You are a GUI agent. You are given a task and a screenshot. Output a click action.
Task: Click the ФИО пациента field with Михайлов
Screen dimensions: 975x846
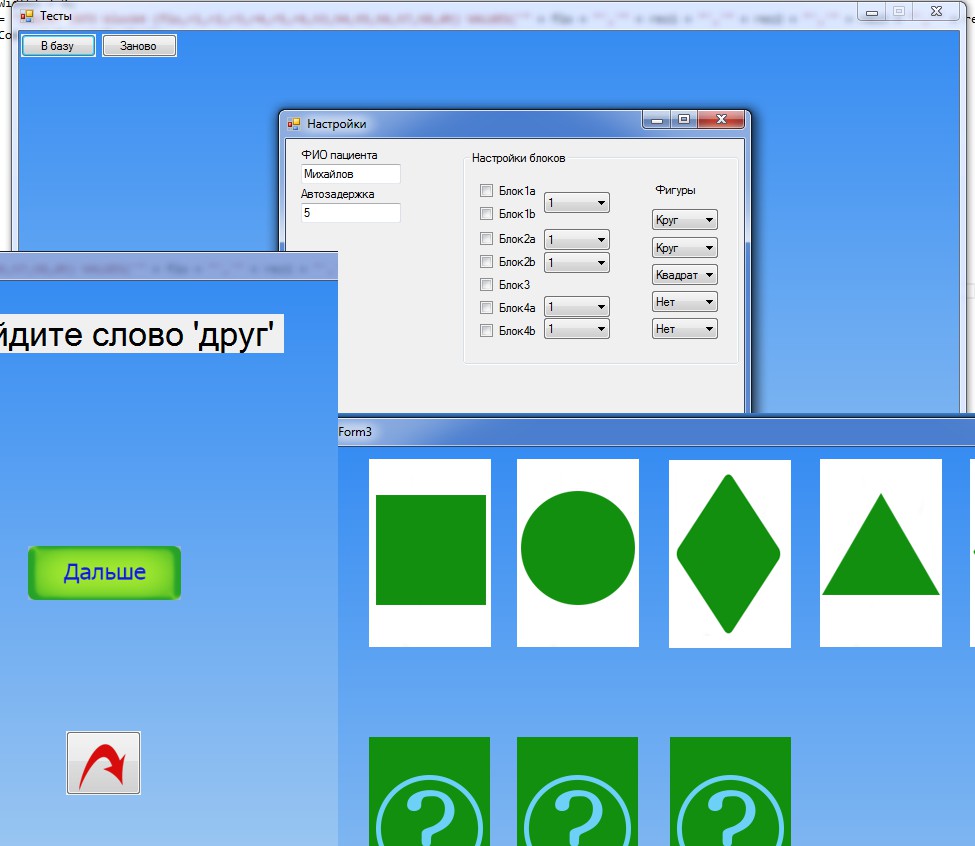pyautogui.click(x=351, y=174)
